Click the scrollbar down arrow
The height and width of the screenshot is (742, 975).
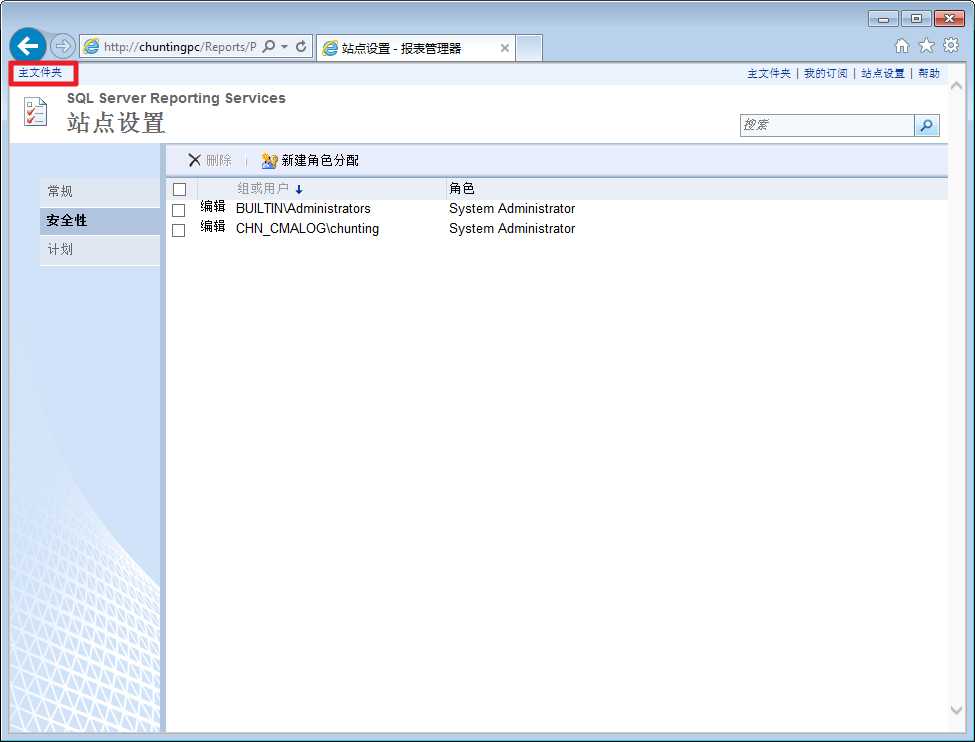(956, 710)
